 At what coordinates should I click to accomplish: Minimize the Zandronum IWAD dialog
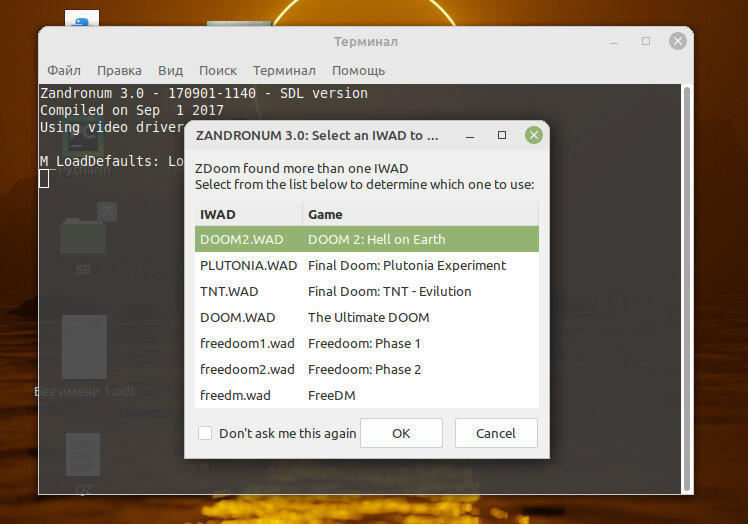click(x=470, y=137)
